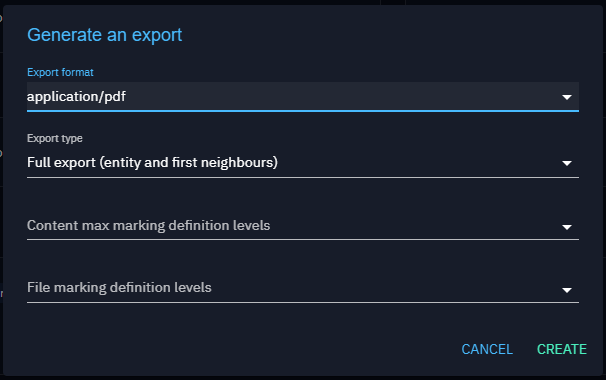The image size is (606, 380).
Task: Click the blue underline of the Export format field
Action: click(303, 111)
